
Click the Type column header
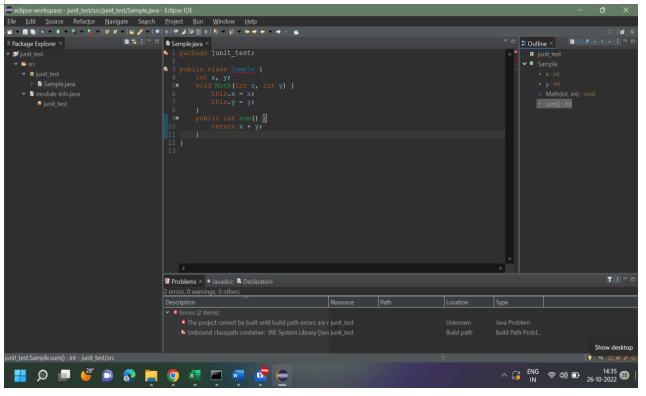coord(518,302)
